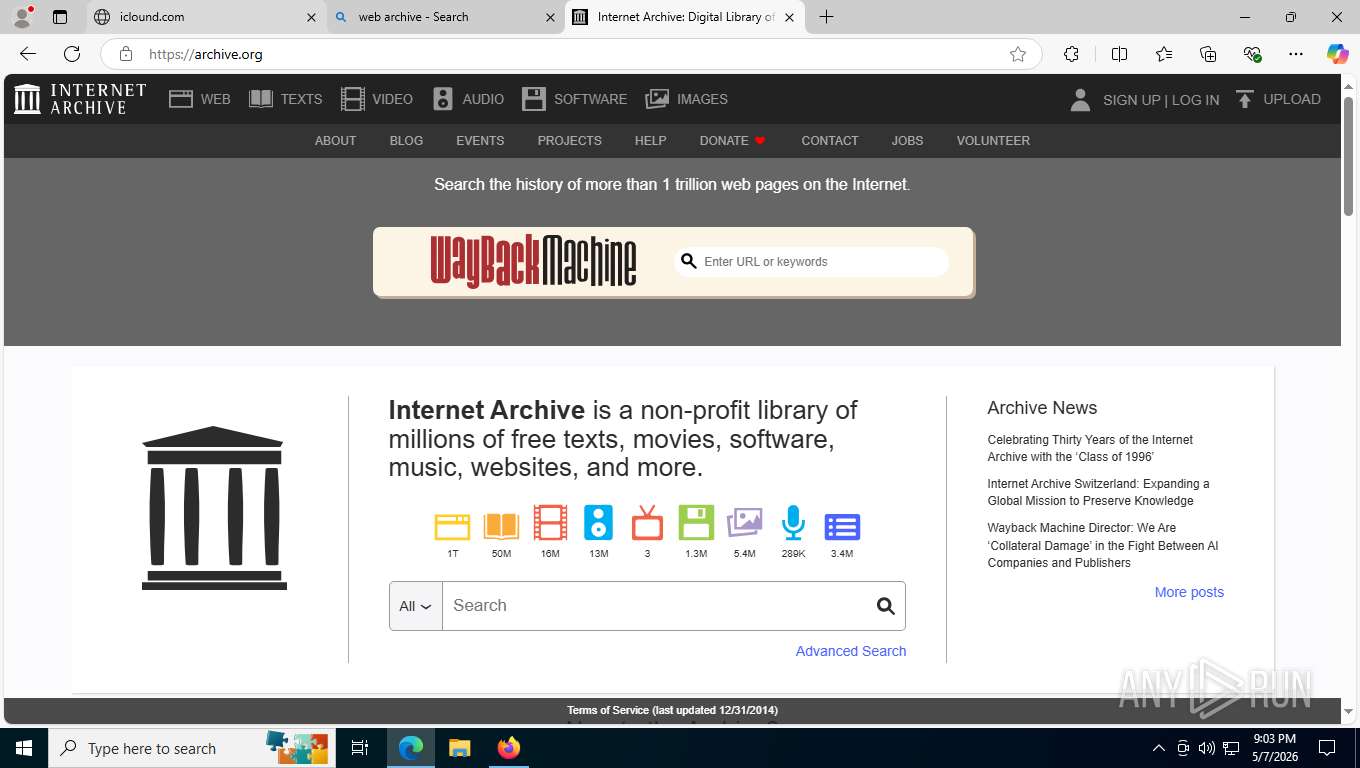Click the browser Refresh icon
Screen dimensions: 1360x768
click(x=72, y=54)
